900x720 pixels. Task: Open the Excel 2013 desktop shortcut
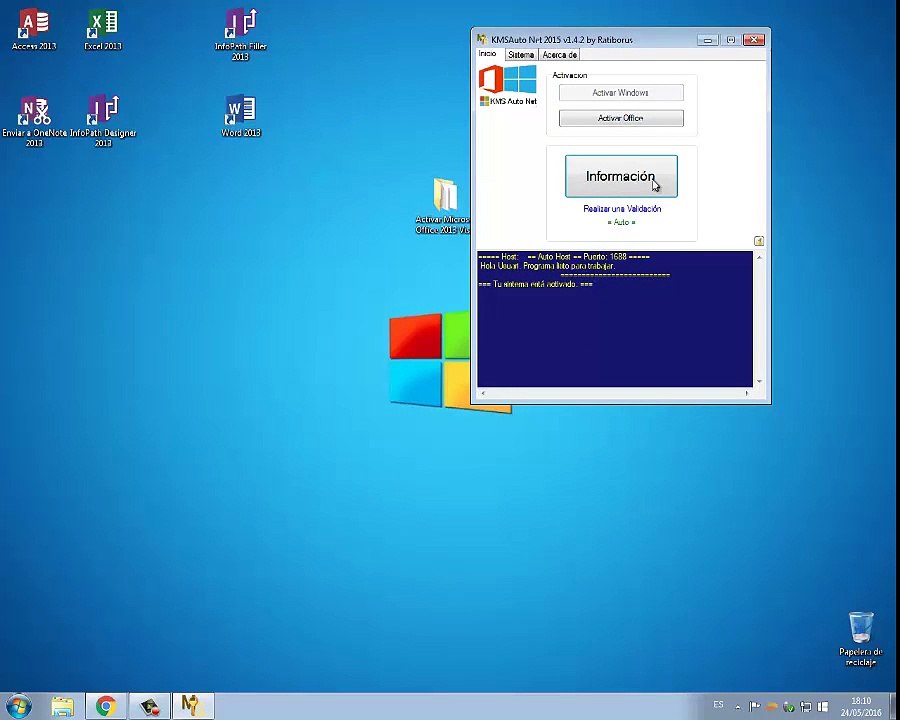[x=103, y=30]
